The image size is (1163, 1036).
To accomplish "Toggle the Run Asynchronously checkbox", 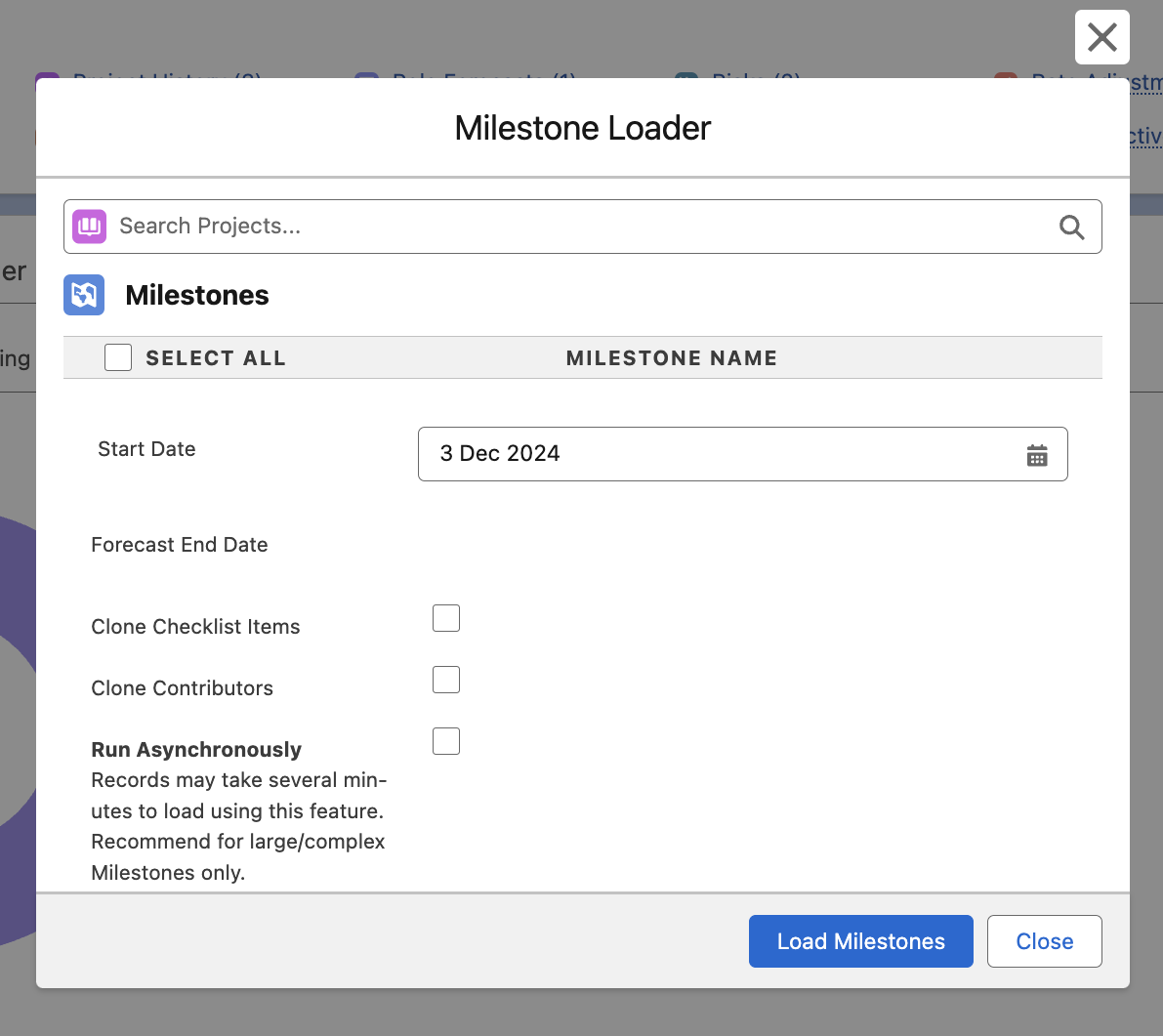I will tap(446, 741).
